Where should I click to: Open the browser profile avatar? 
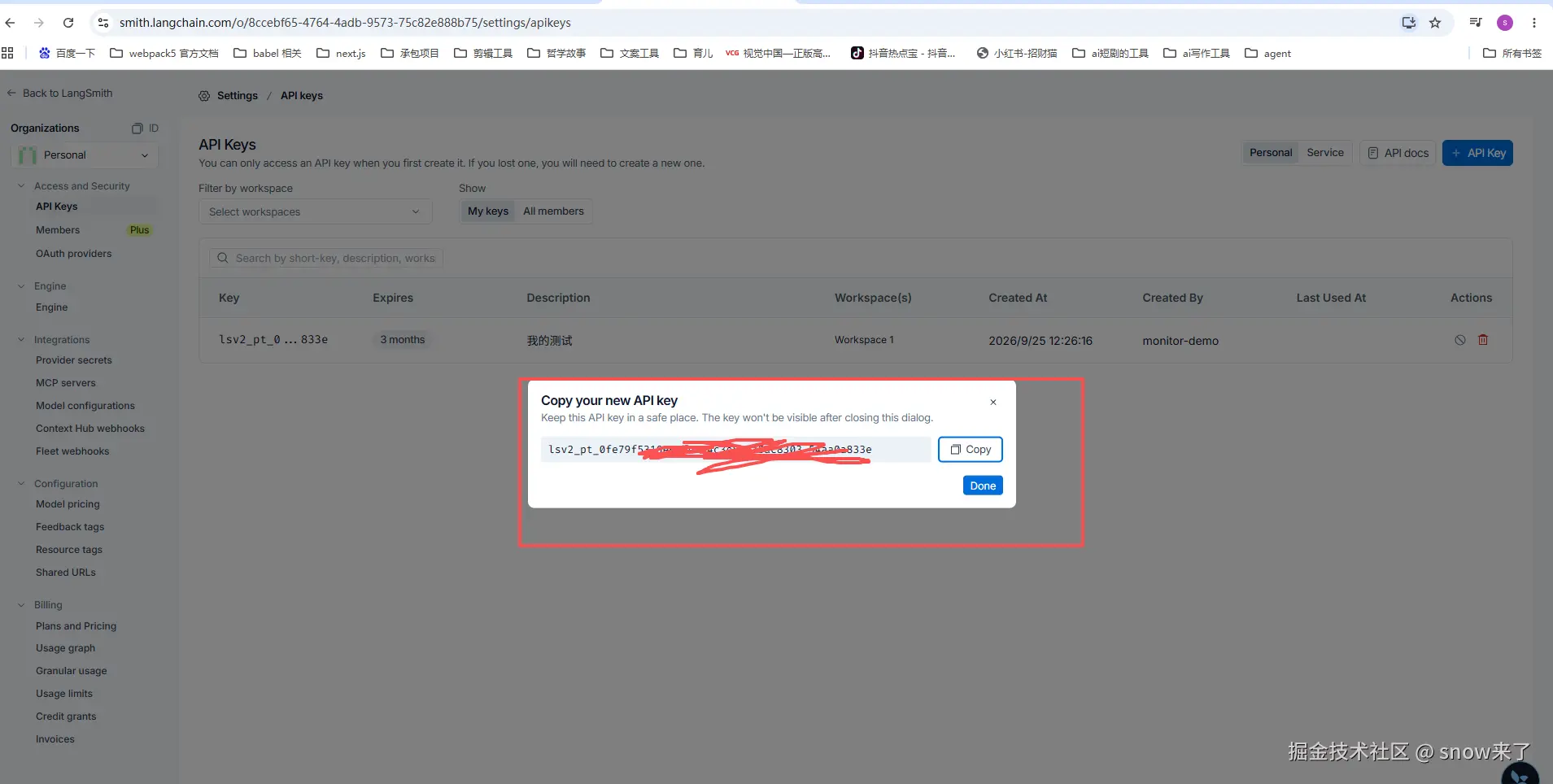pos(1505,23)
